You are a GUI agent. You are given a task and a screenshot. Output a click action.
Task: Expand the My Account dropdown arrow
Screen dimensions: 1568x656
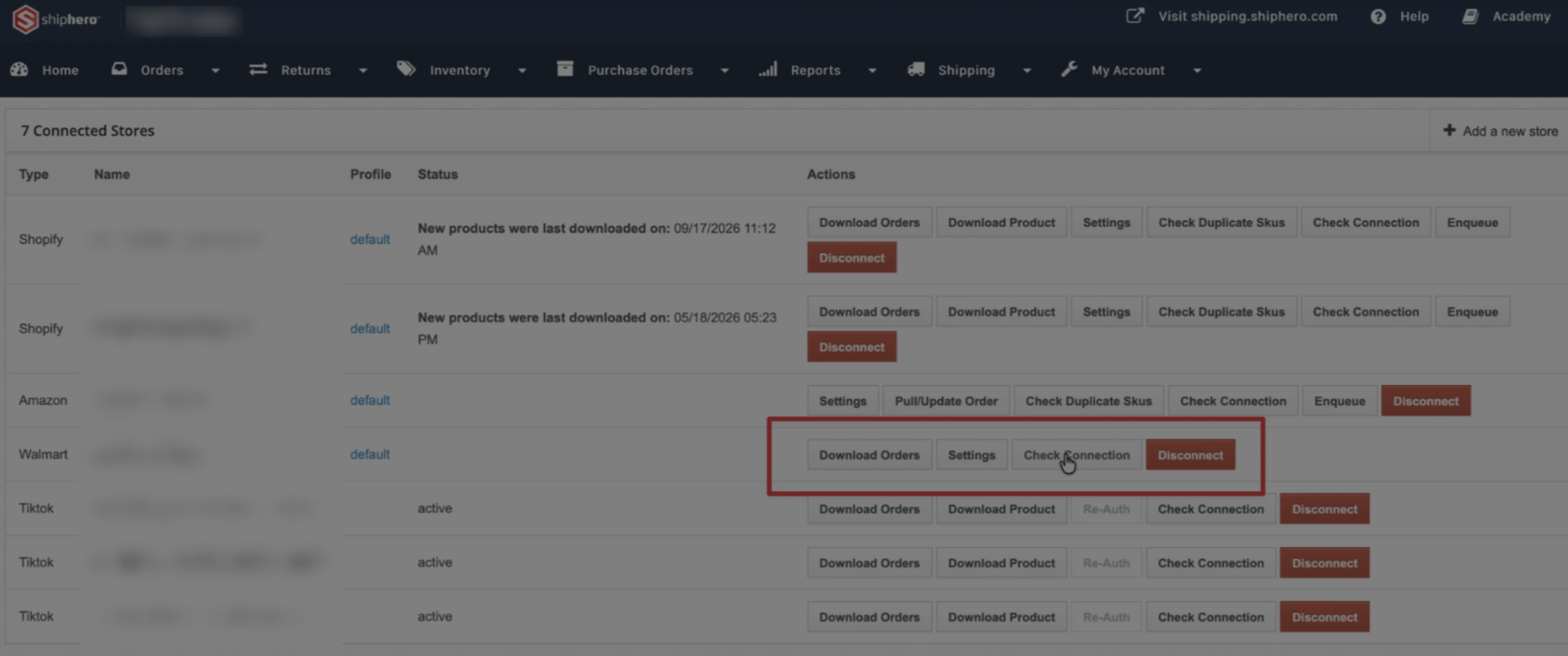coord(1197,70)
